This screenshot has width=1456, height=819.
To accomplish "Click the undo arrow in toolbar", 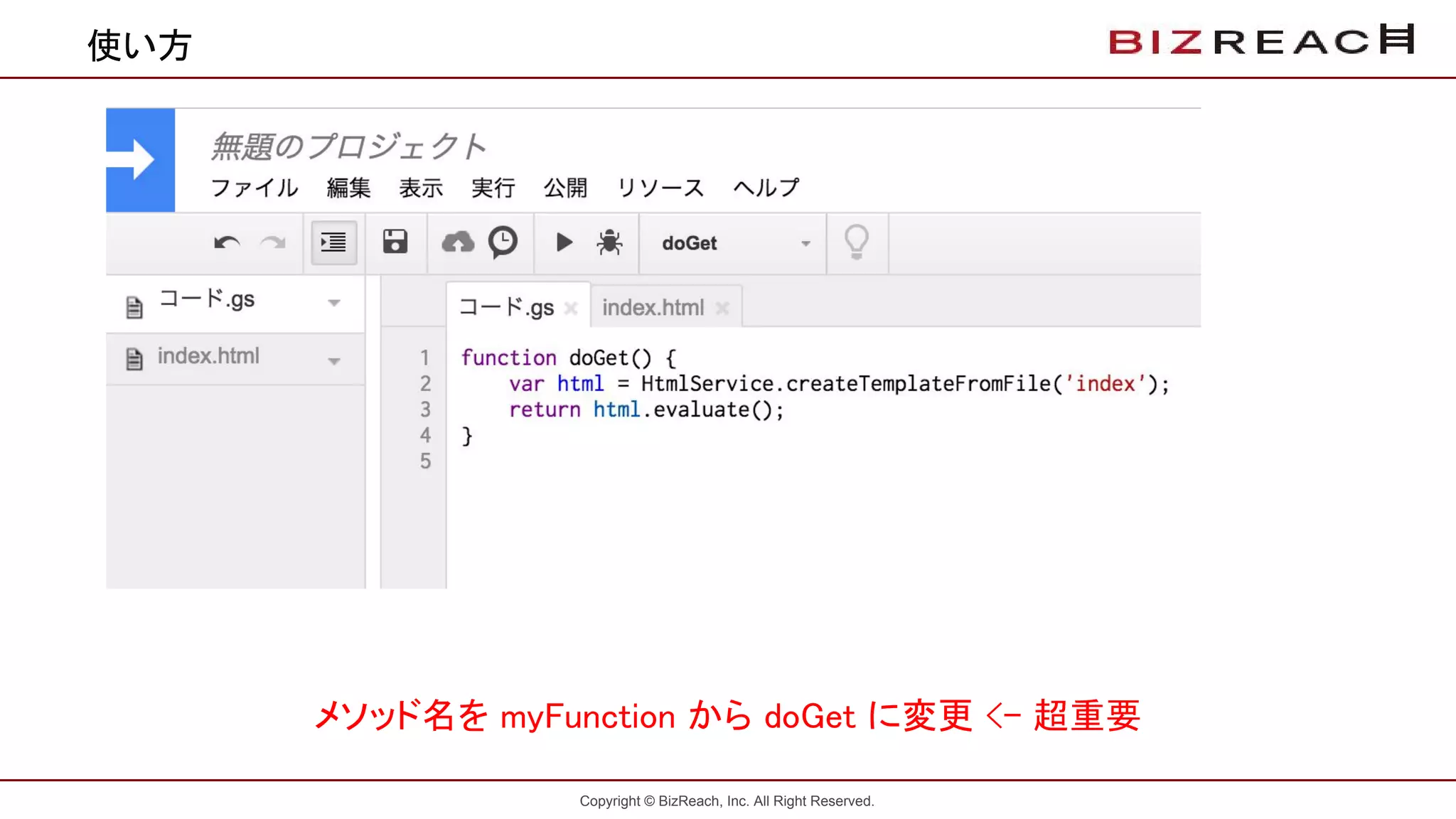I will (227, 243).
